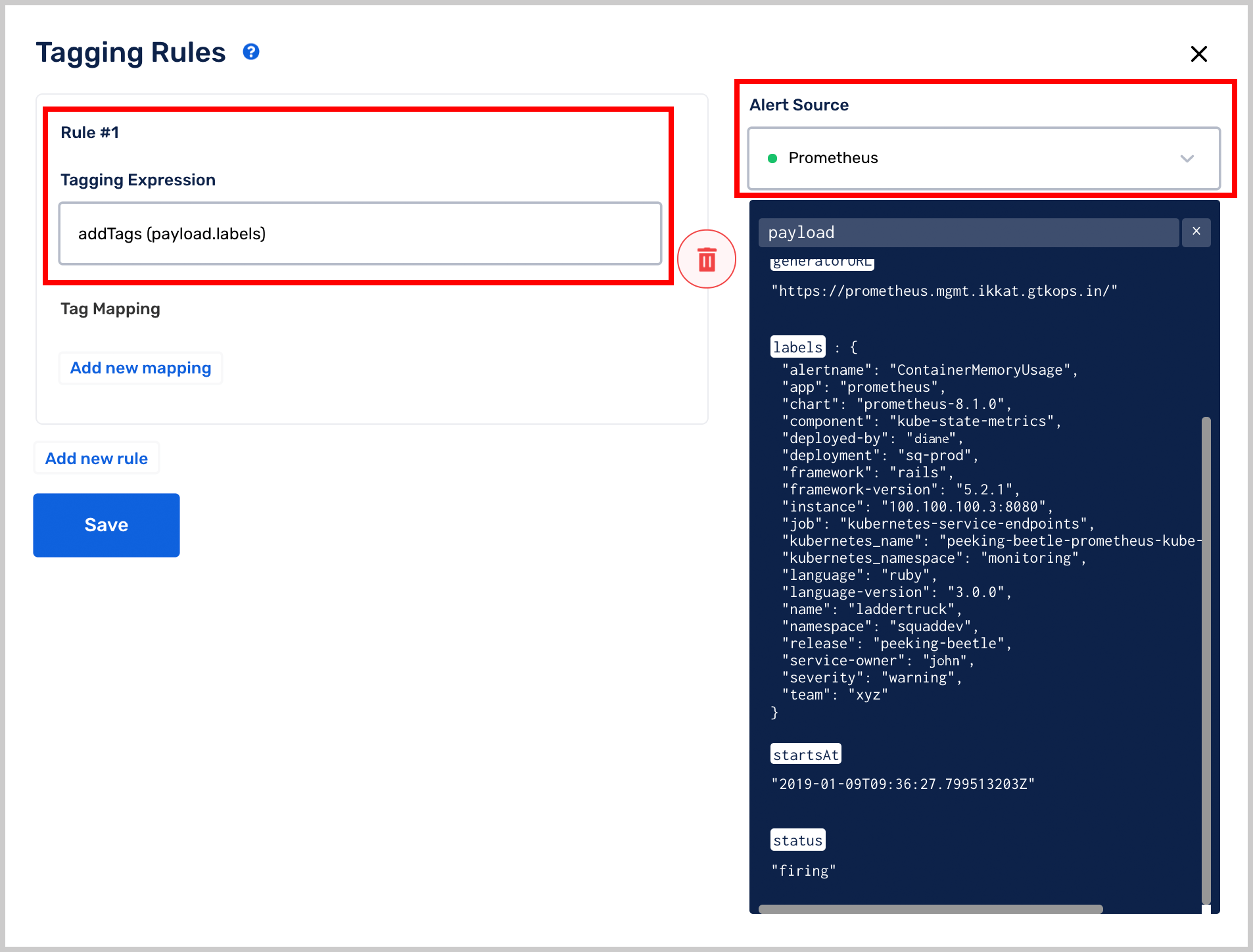Clear the payload search field

pos(1196,232)
